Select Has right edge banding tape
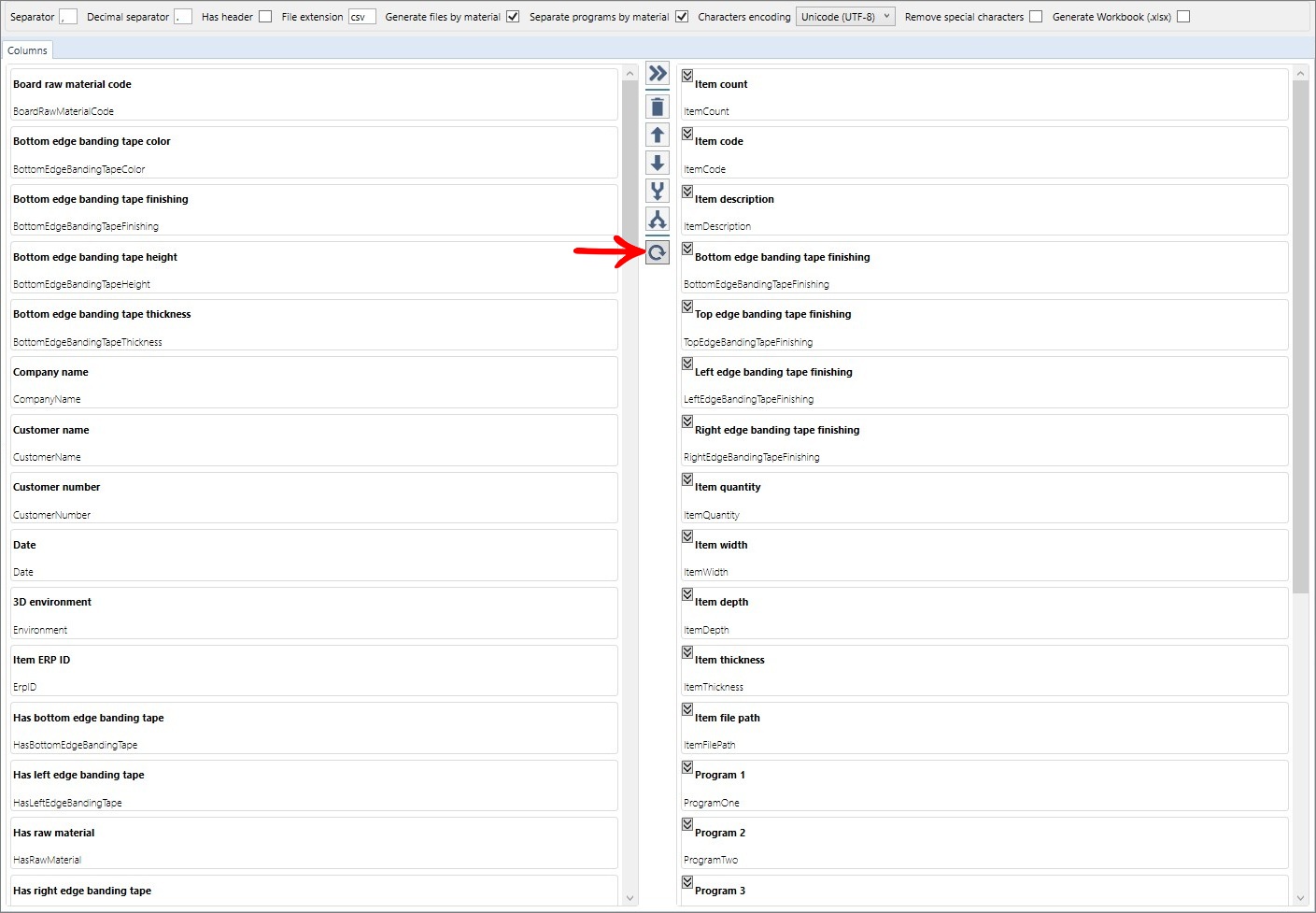The height and width of the screenshot is (913, 1316). pyautogui.click(x=314, y=891)
